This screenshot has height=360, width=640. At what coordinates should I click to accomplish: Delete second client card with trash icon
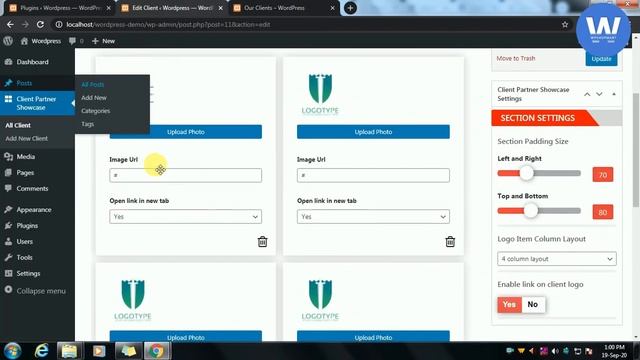(x=450, y=242)
